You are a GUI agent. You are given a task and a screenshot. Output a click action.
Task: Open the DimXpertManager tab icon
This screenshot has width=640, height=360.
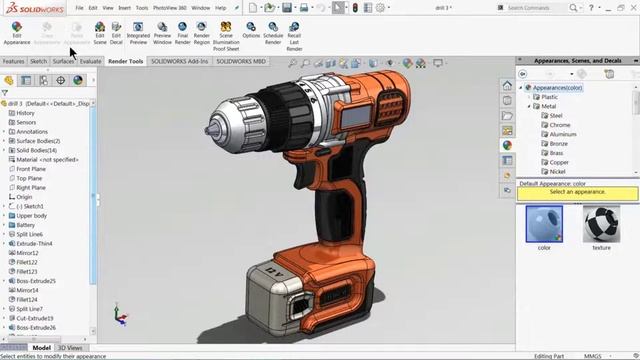[61, 80]
